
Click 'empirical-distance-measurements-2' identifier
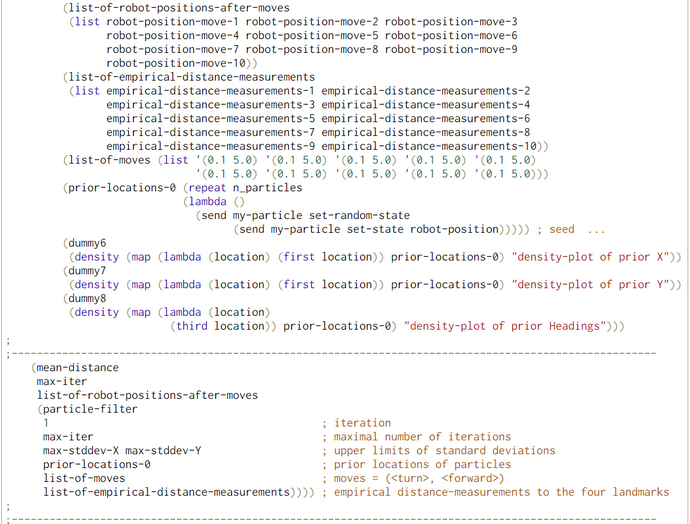pyautogui.click(x=426, y=91)
